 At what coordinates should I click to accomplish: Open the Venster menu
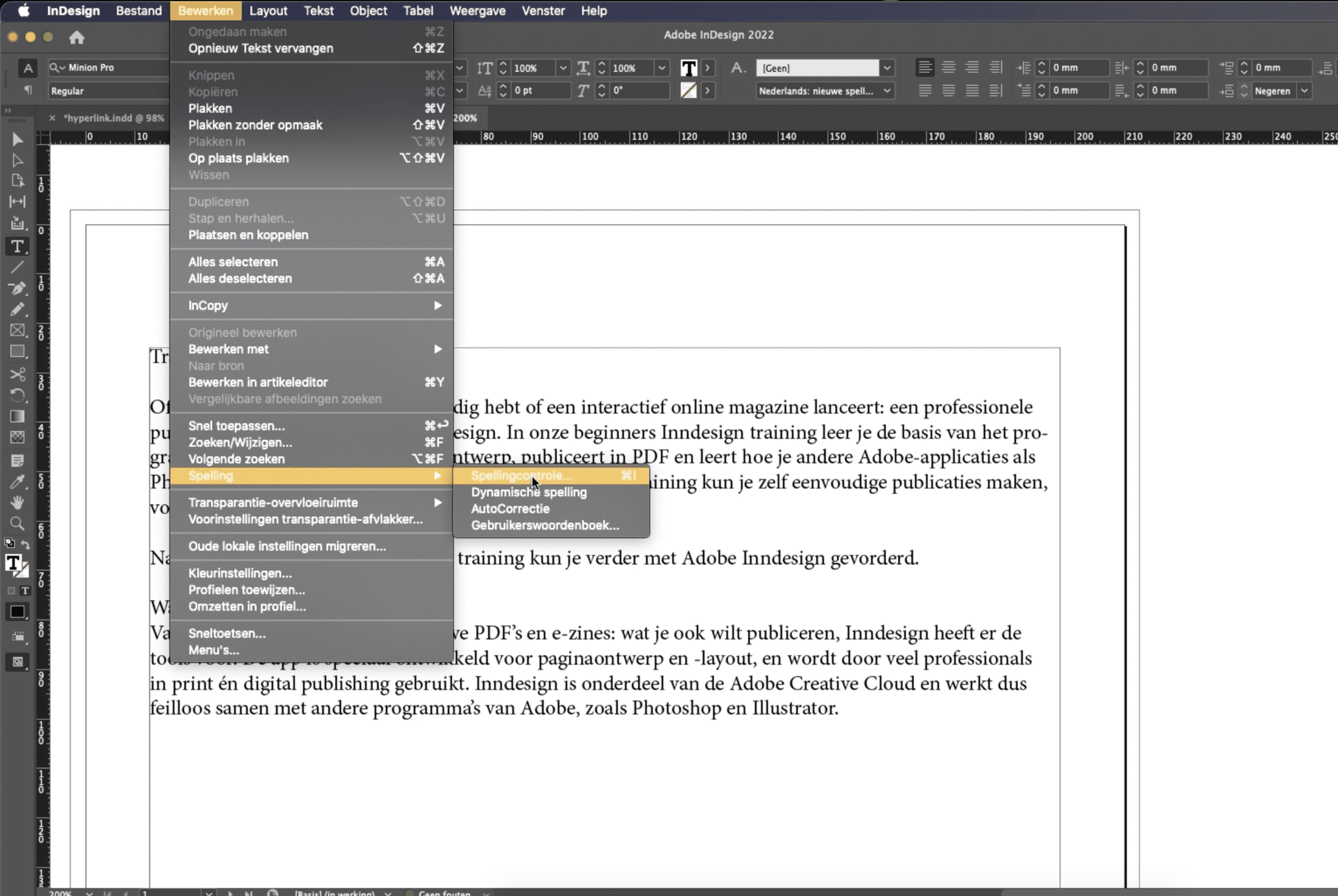coord(542,11)
